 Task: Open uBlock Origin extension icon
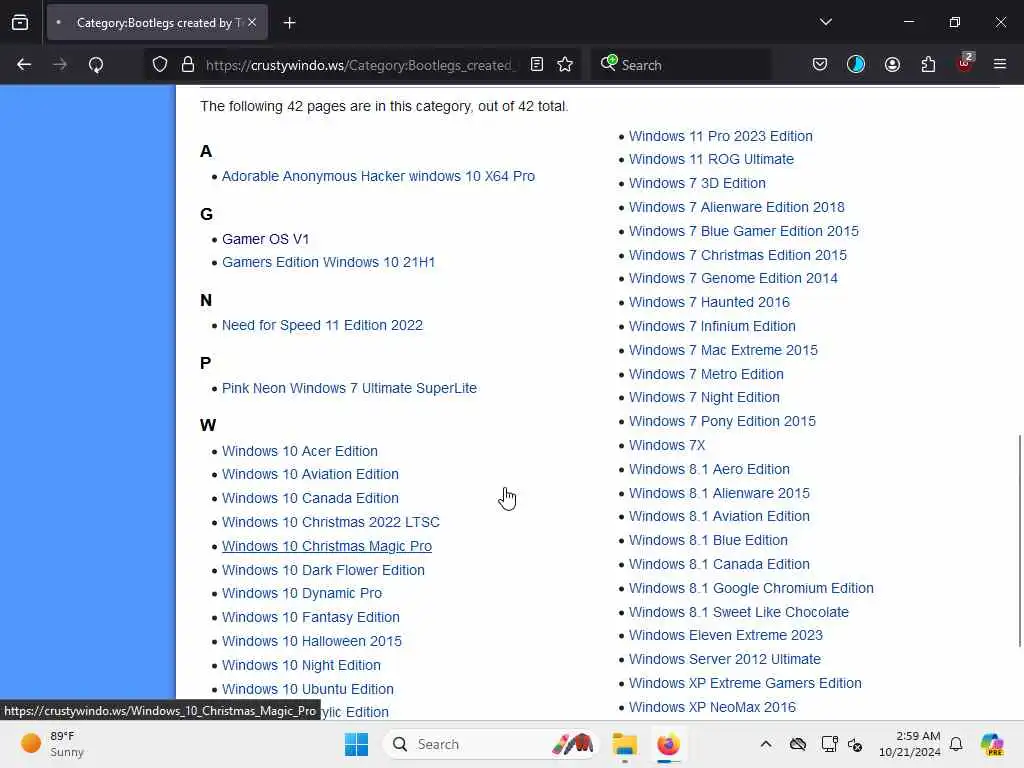pos(965,63)
